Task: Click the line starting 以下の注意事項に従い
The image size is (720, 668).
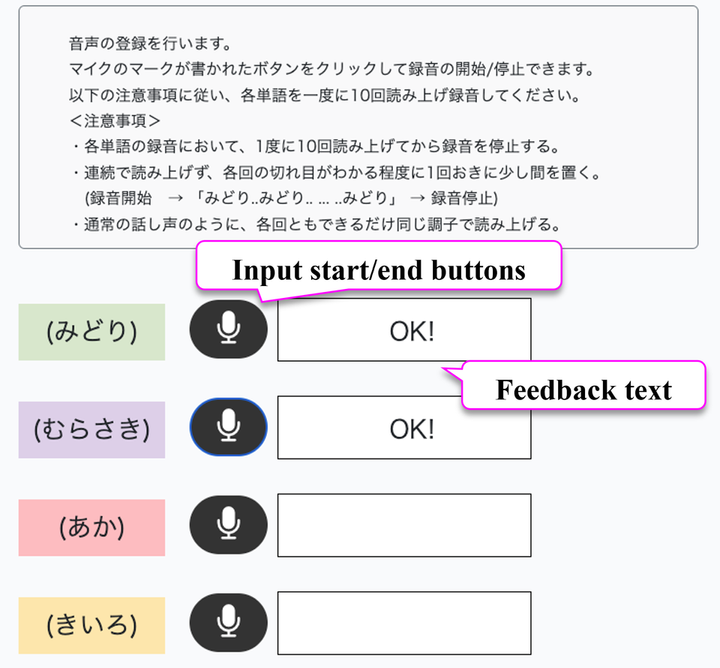Action: (x=325, y=95)
